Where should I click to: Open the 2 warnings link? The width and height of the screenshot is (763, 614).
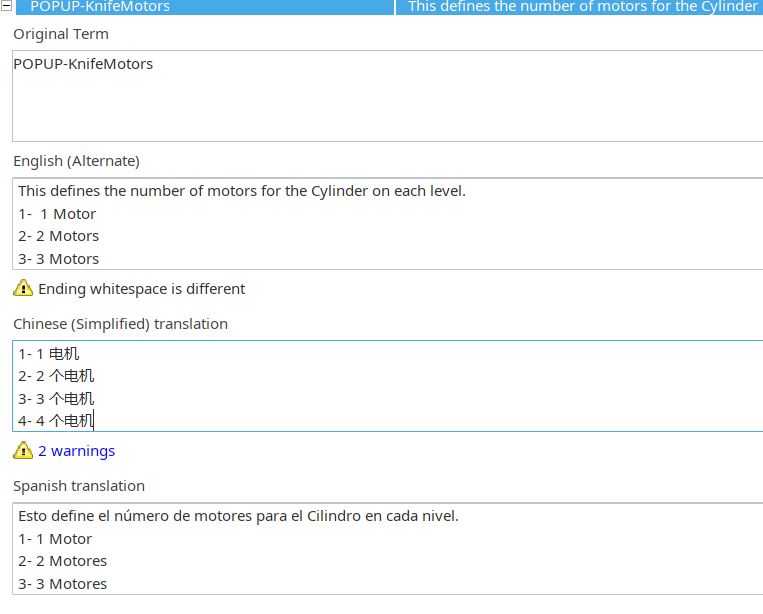coord(76,451)
